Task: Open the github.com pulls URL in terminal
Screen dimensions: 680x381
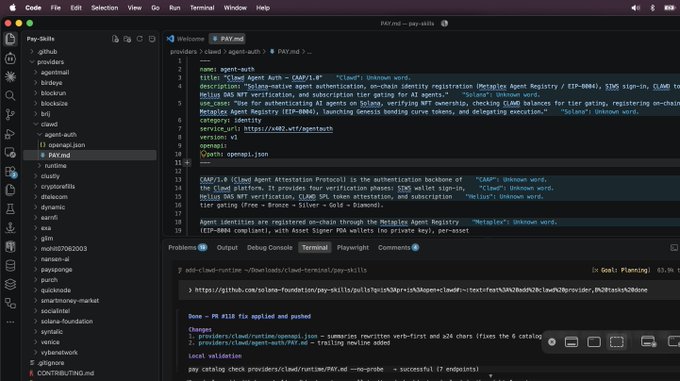Action: point(421,290)
